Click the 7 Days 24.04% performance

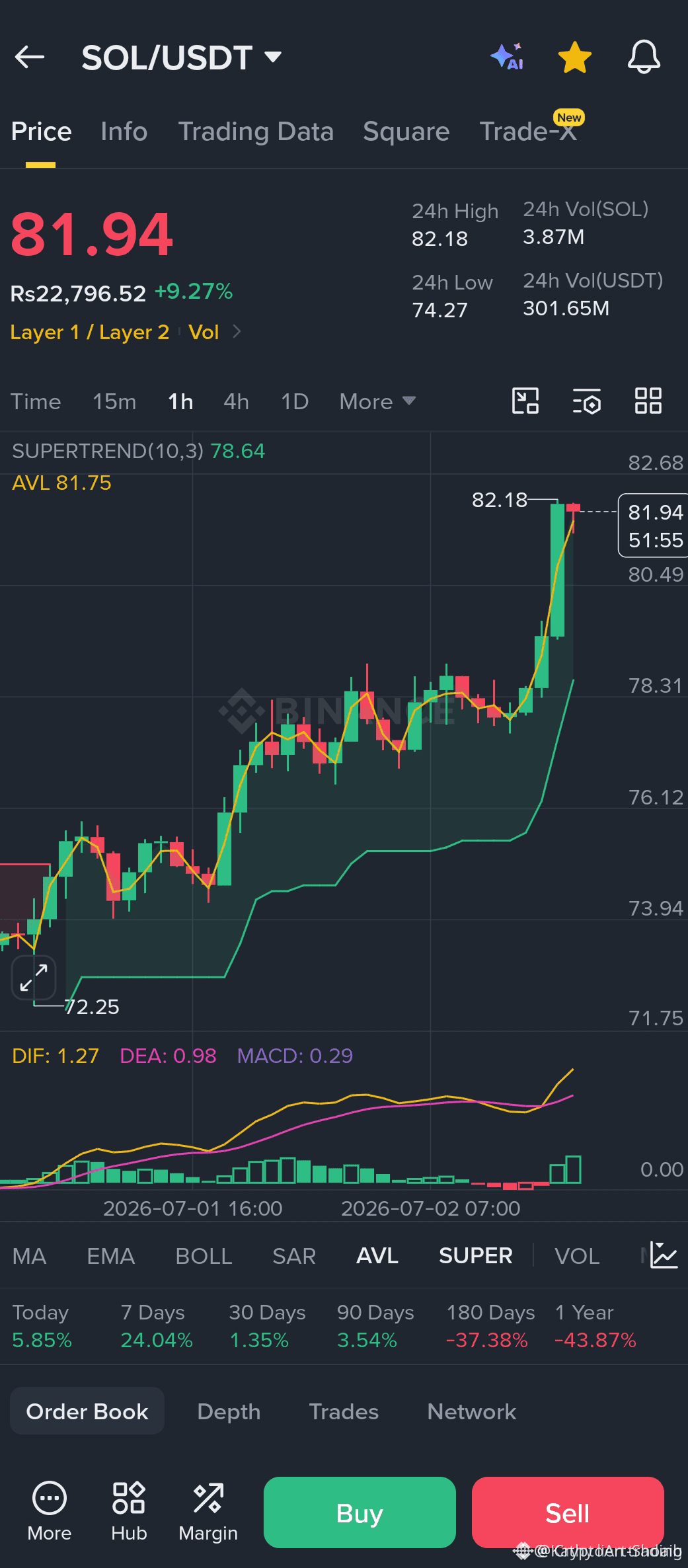[157, 1326]
